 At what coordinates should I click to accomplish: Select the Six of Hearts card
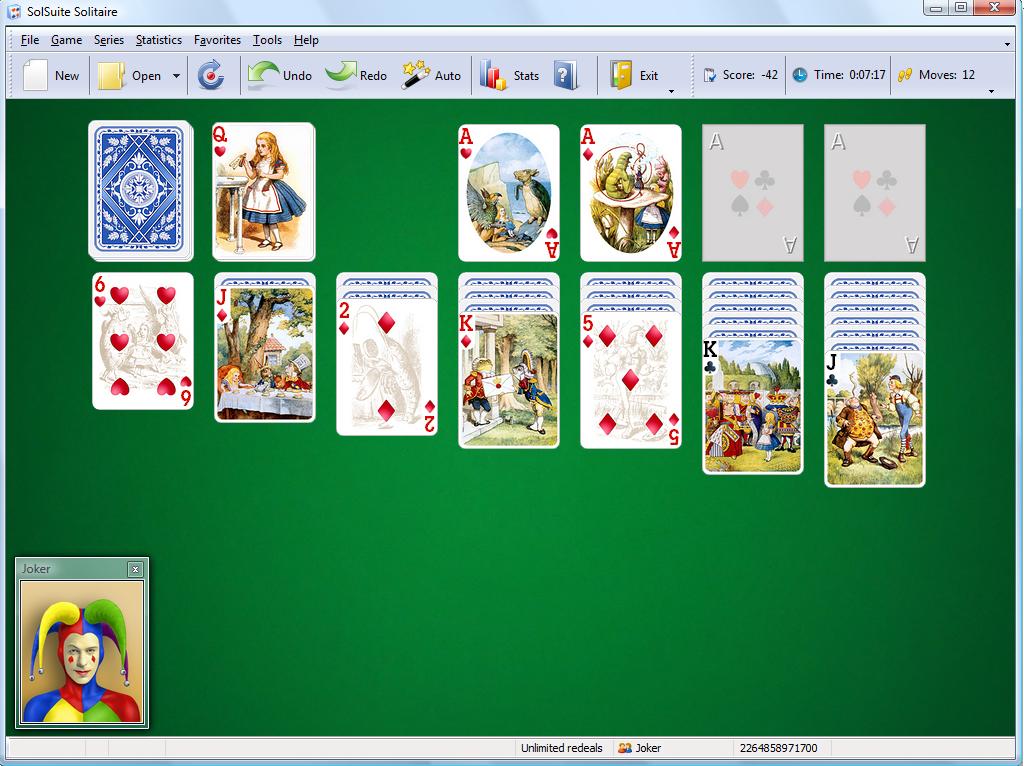pos(143,341)
